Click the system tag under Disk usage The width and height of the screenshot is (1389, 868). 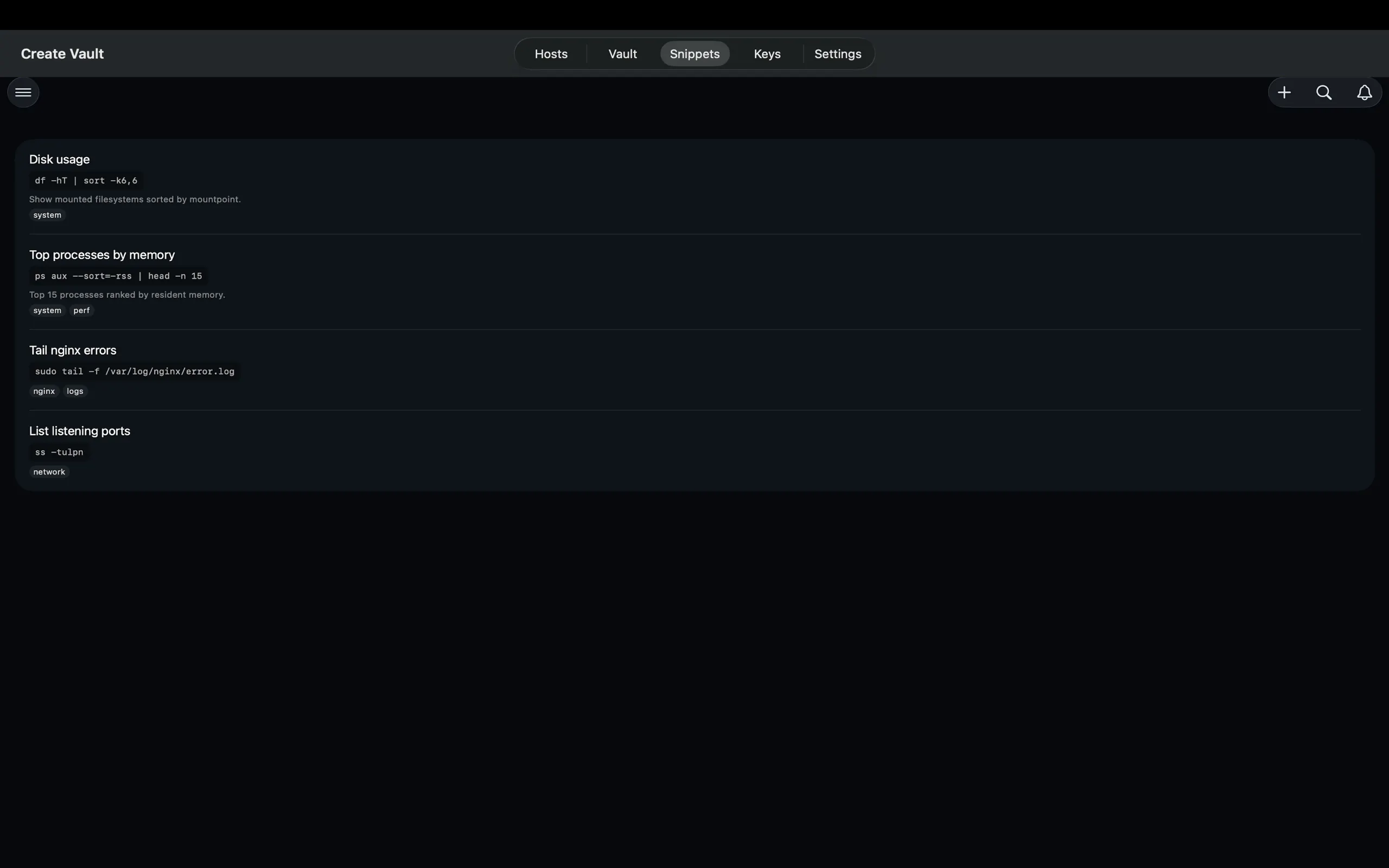(x=47, y=215)
